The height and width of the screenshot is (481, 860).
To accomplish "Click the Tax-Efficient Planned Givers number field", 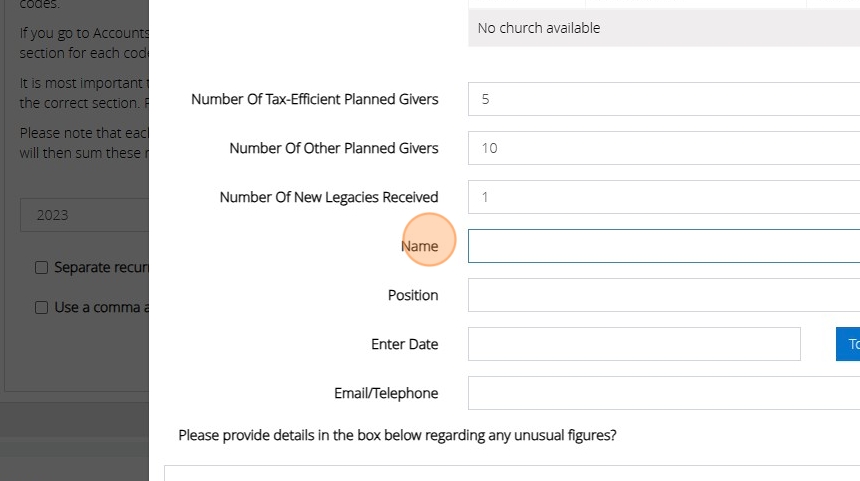I will tap(663, 99).
